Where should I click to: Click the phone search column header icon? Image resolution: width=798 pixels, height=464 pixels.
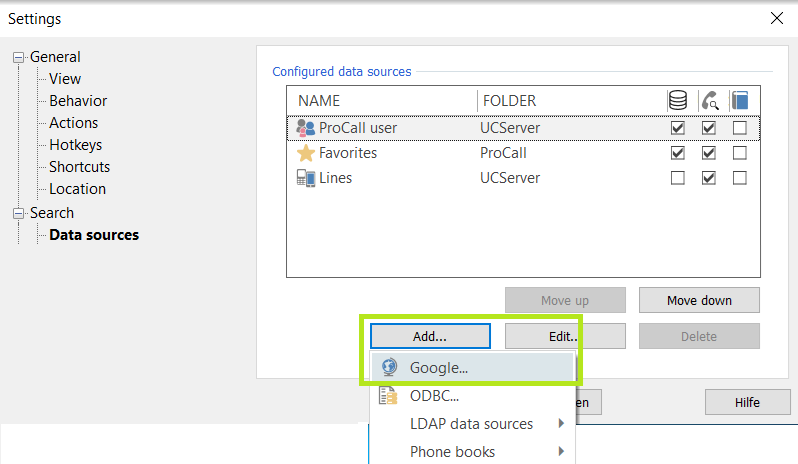(x=709, y=100)
